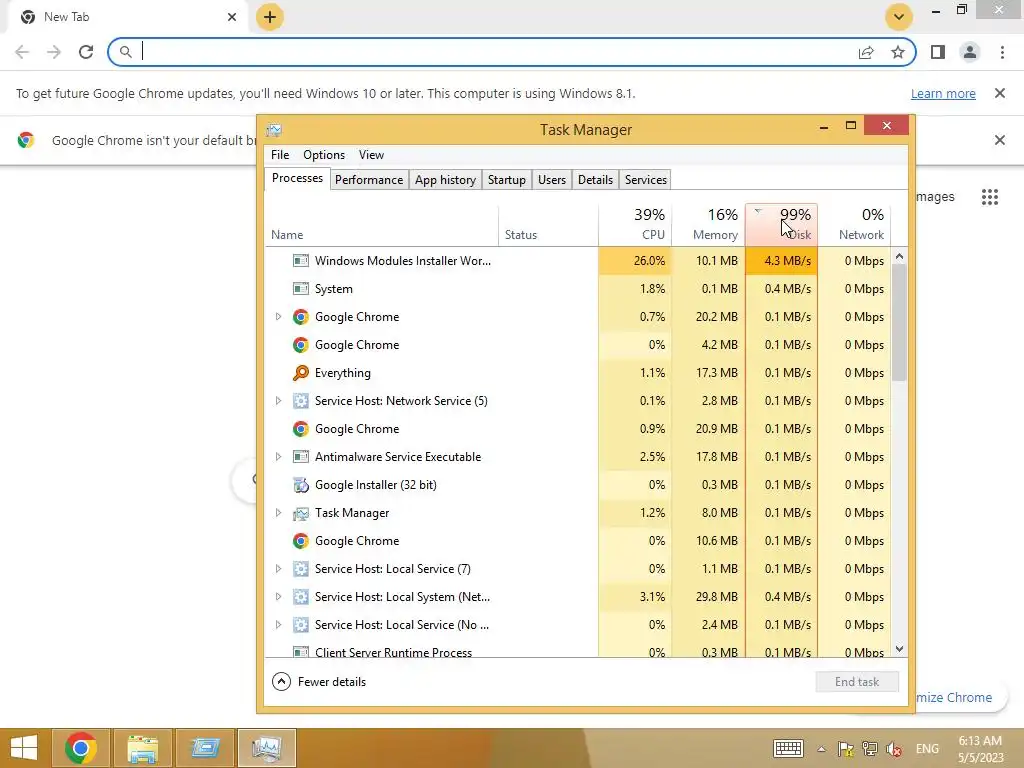Switch to the Details tab

click(595, 180)
